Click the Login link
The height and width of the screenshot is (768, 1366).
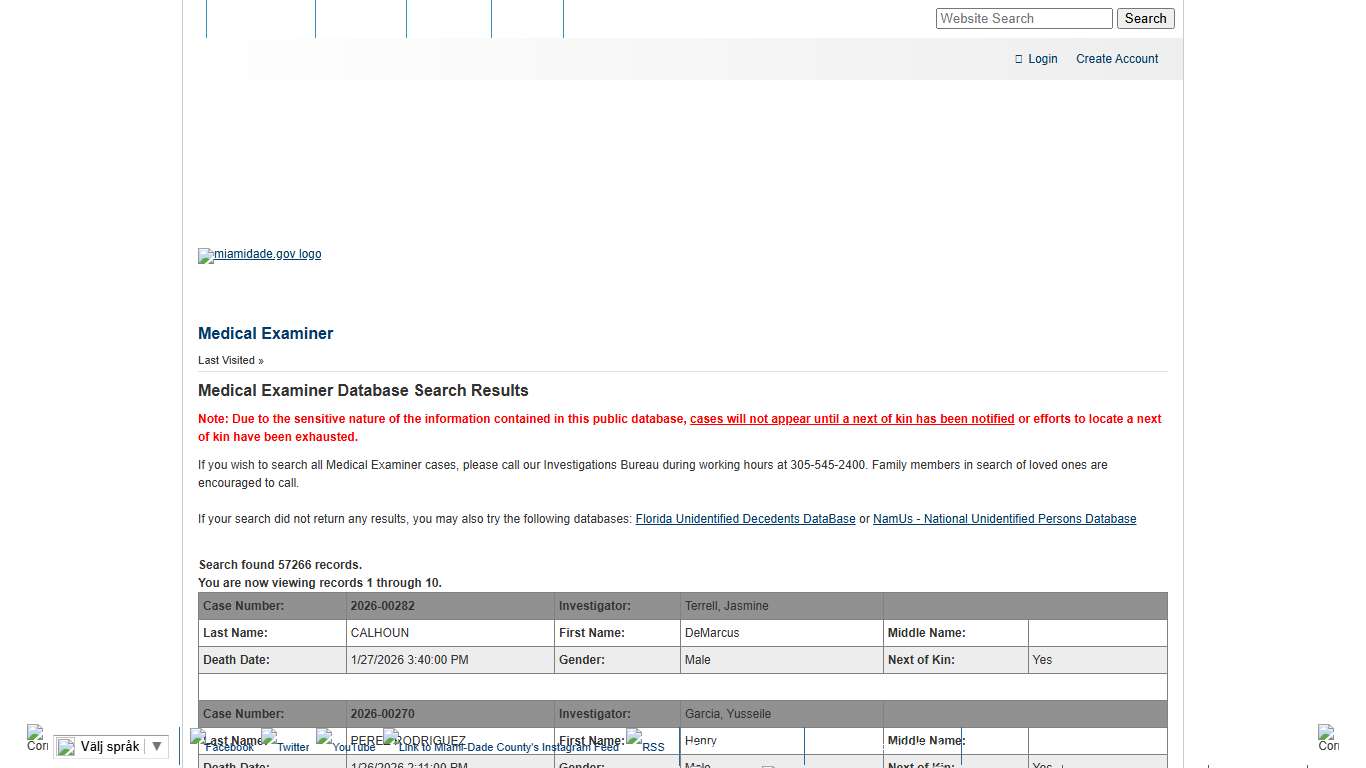(x=1042, y=59)
